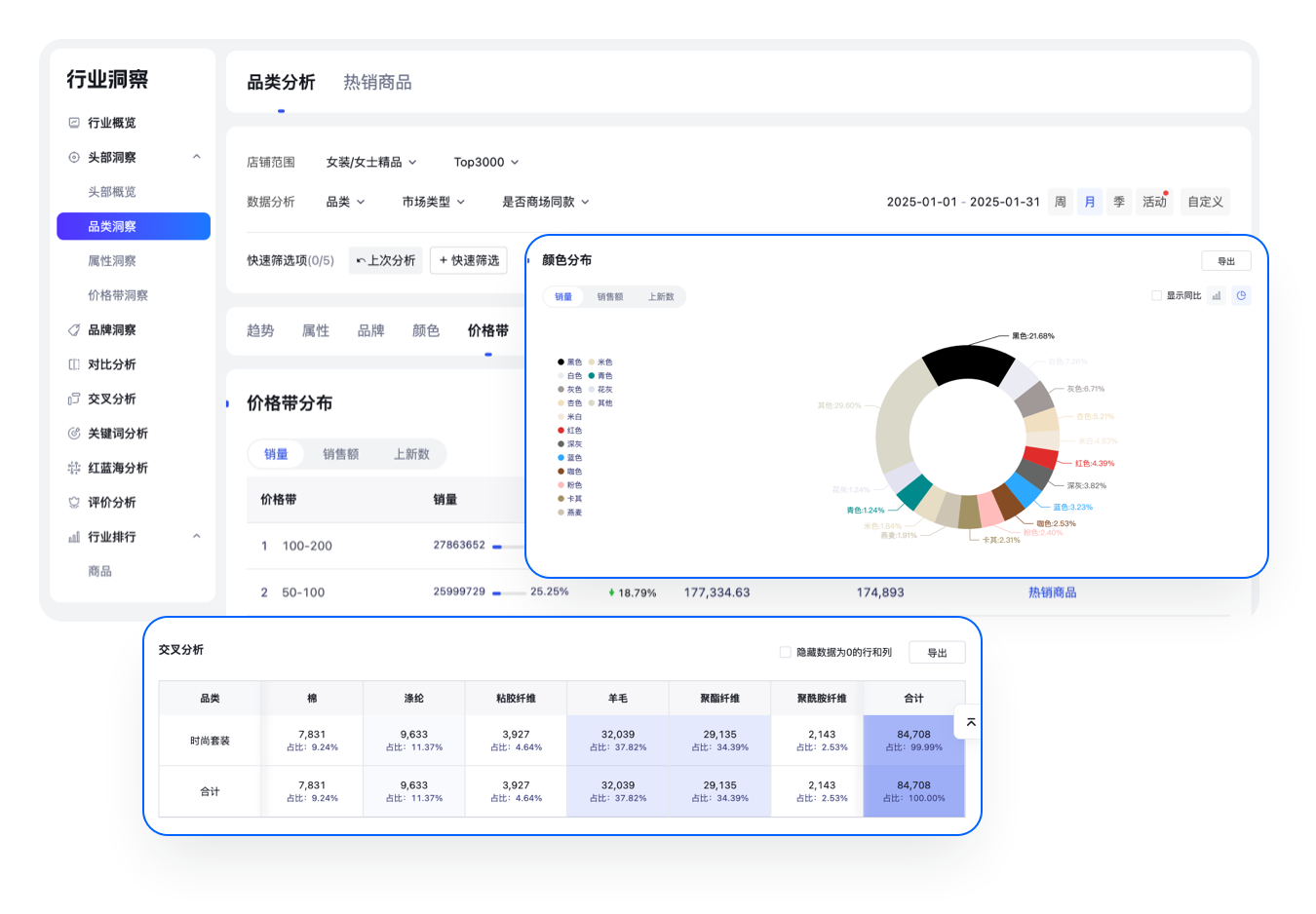1316x914 pixels.
Task: Click the 快速筛选 button
Action: pyautogui.click(x=469, y=260)
